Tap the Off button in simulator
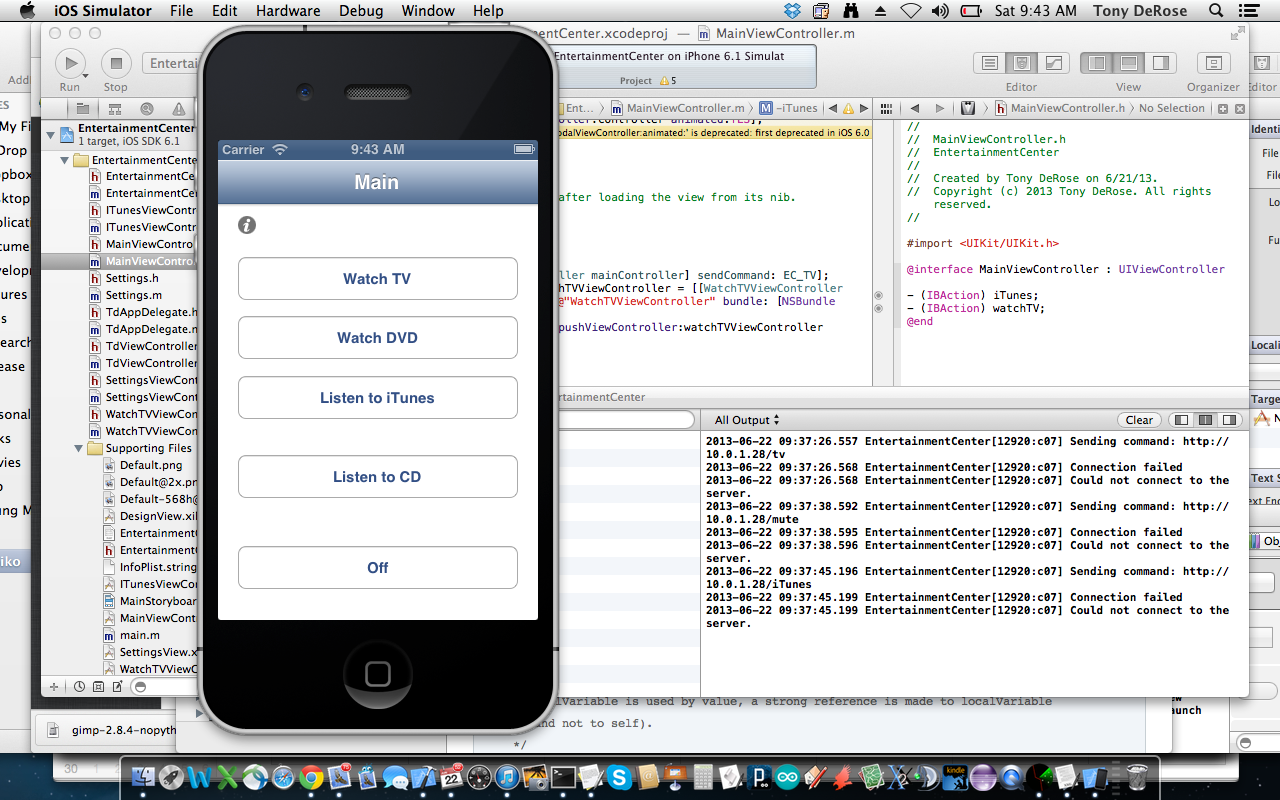 tap(377, 568)
